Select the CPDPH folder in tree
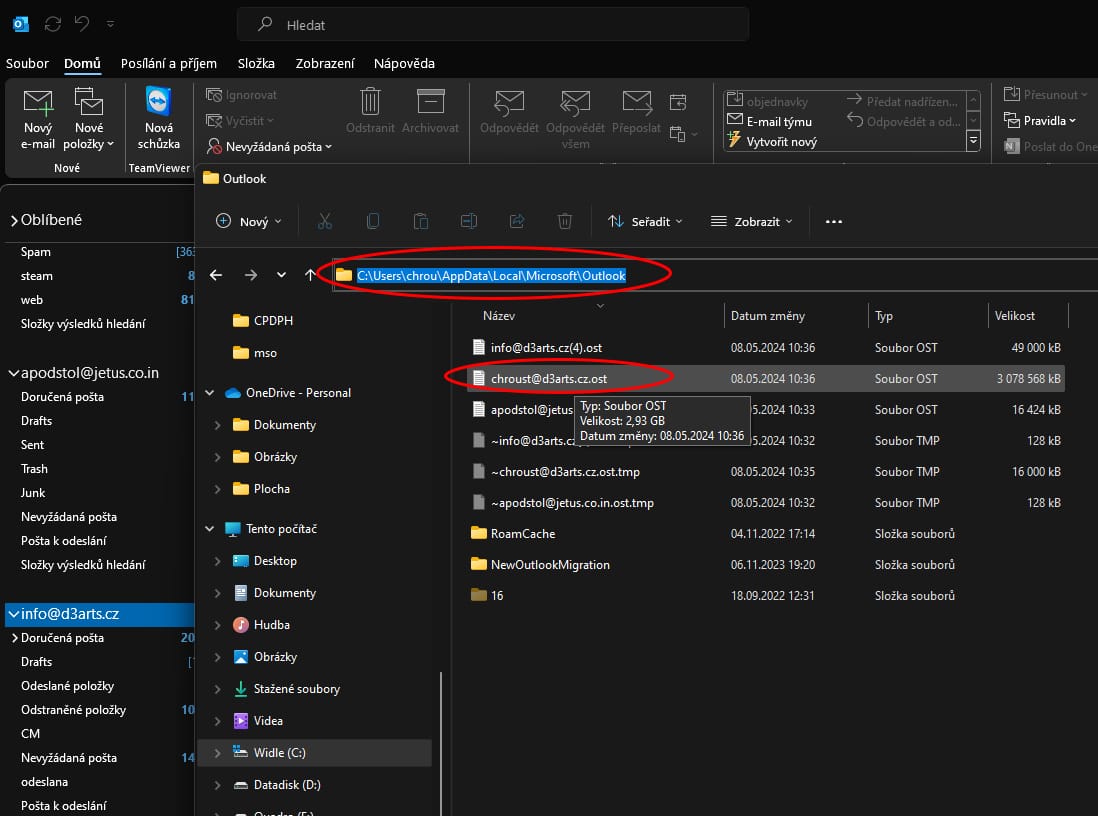The image size is (1098, 816). coord(273,320)
